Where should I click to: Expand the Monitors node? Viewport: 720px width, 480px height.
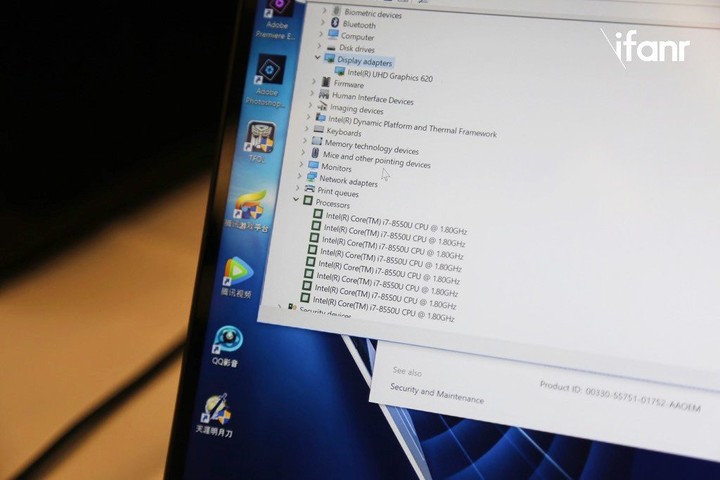click(x=301, y=164)
